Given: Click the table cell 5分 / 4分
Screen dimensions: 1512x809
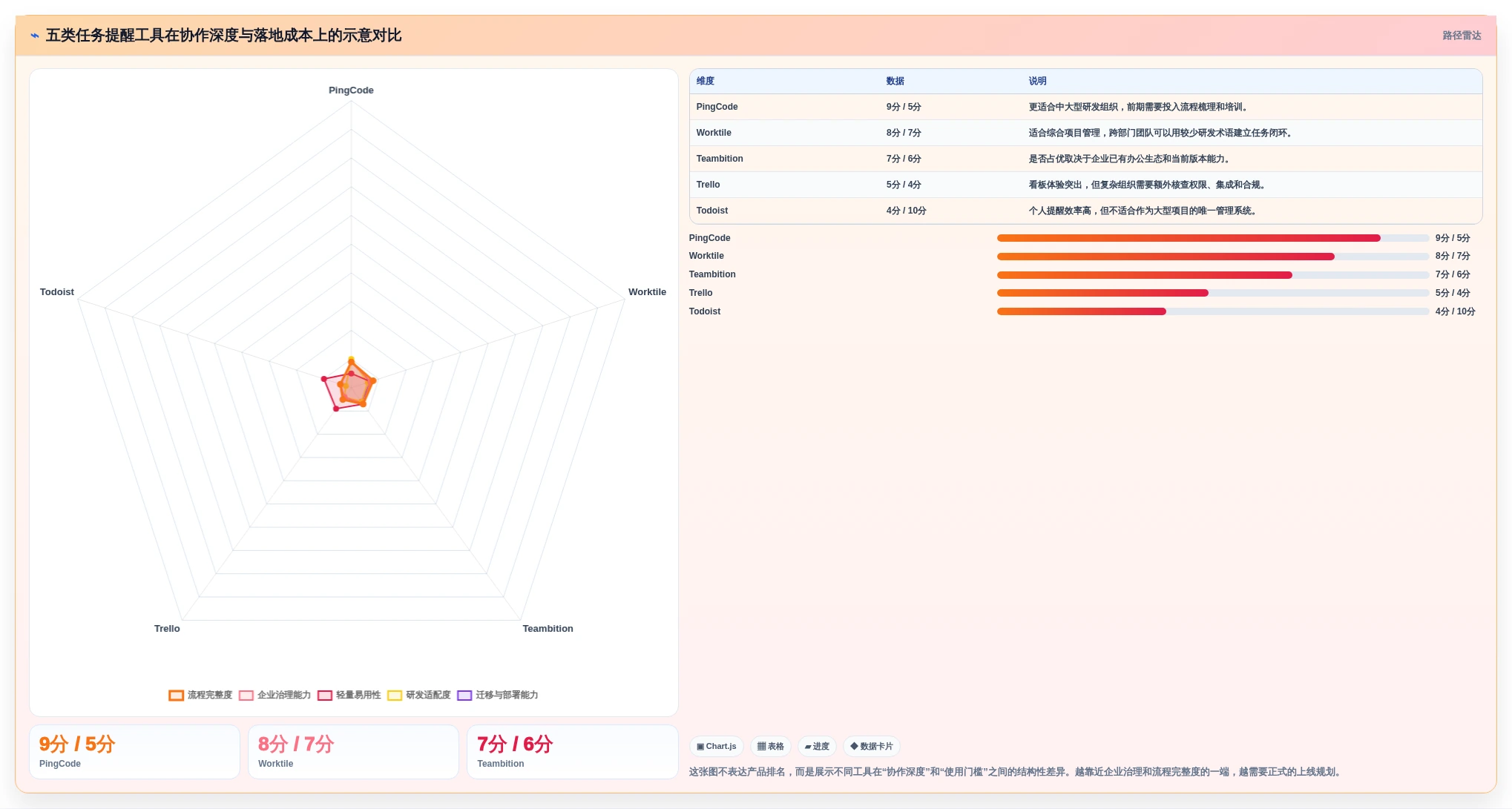Looking at the screenshot, I should pyautogui.click(x=904, y=185).
